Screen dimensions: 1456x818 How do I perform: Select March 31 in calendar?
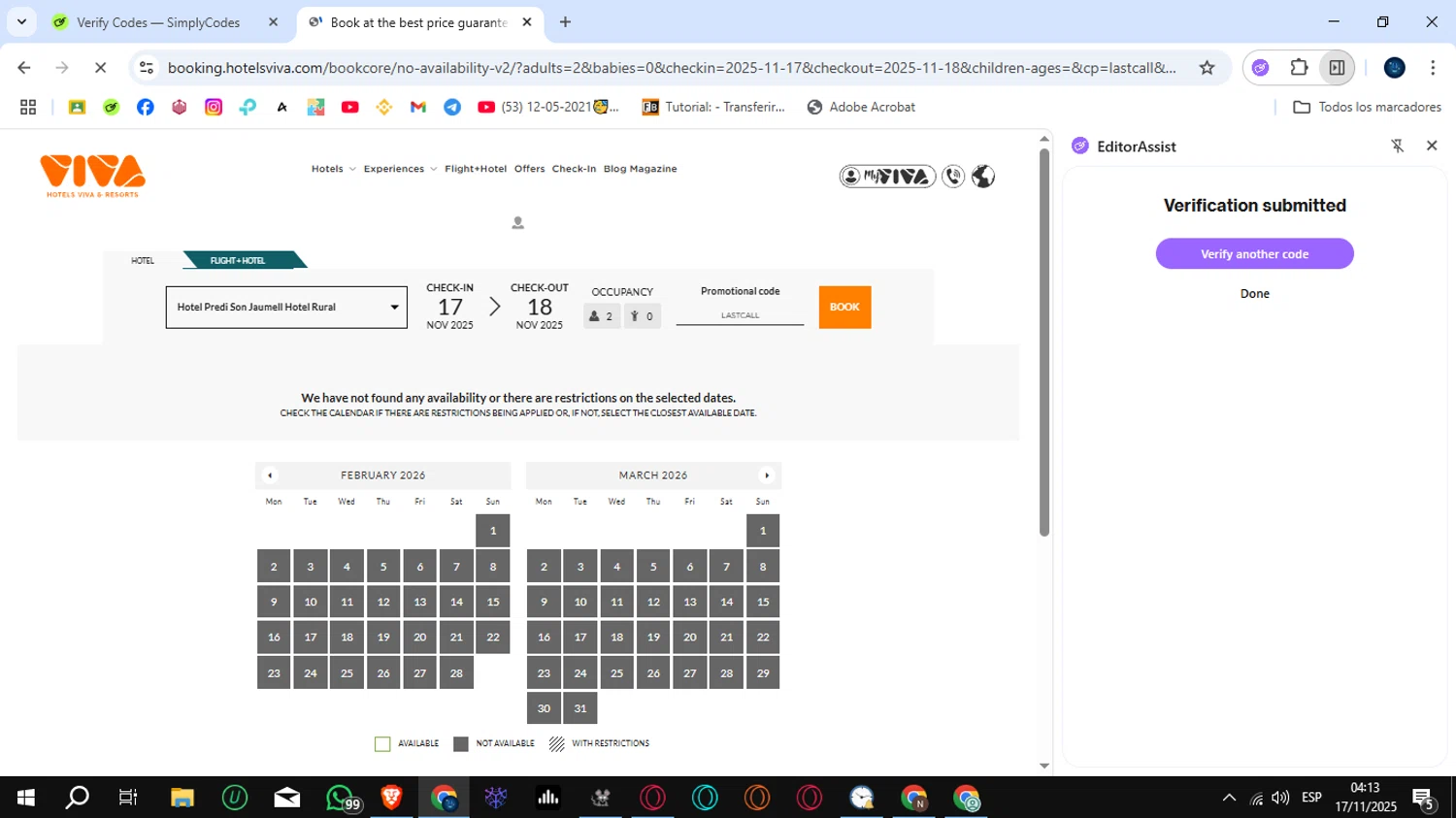tap(580, 708)
